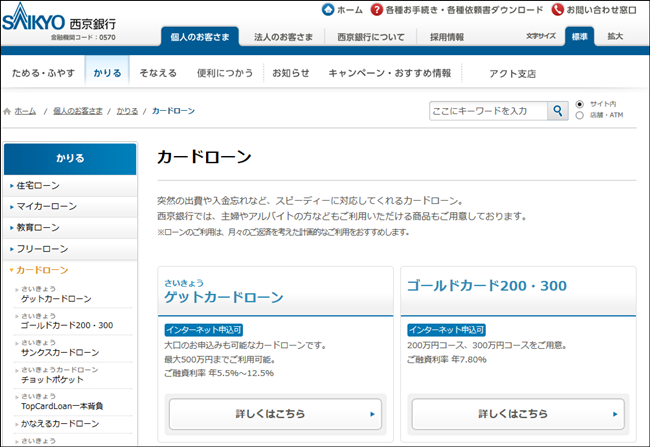Click ゲットカードローン card title

224,297
